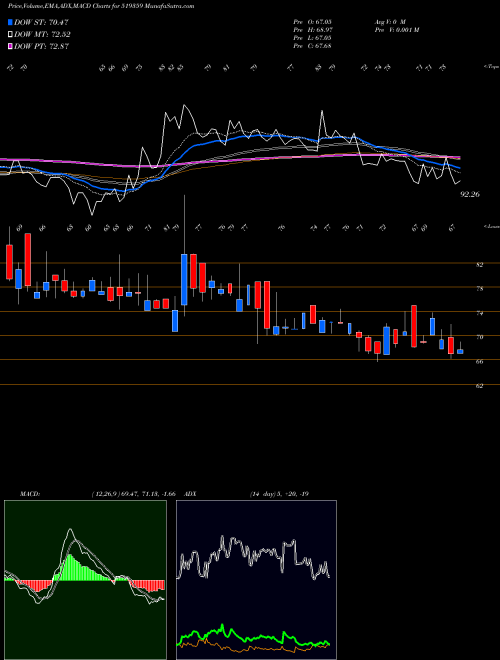Screen dimensions: 500x660
Task: Click the chart title mentioning MunafaSutra.com
Action: point(101,7)
